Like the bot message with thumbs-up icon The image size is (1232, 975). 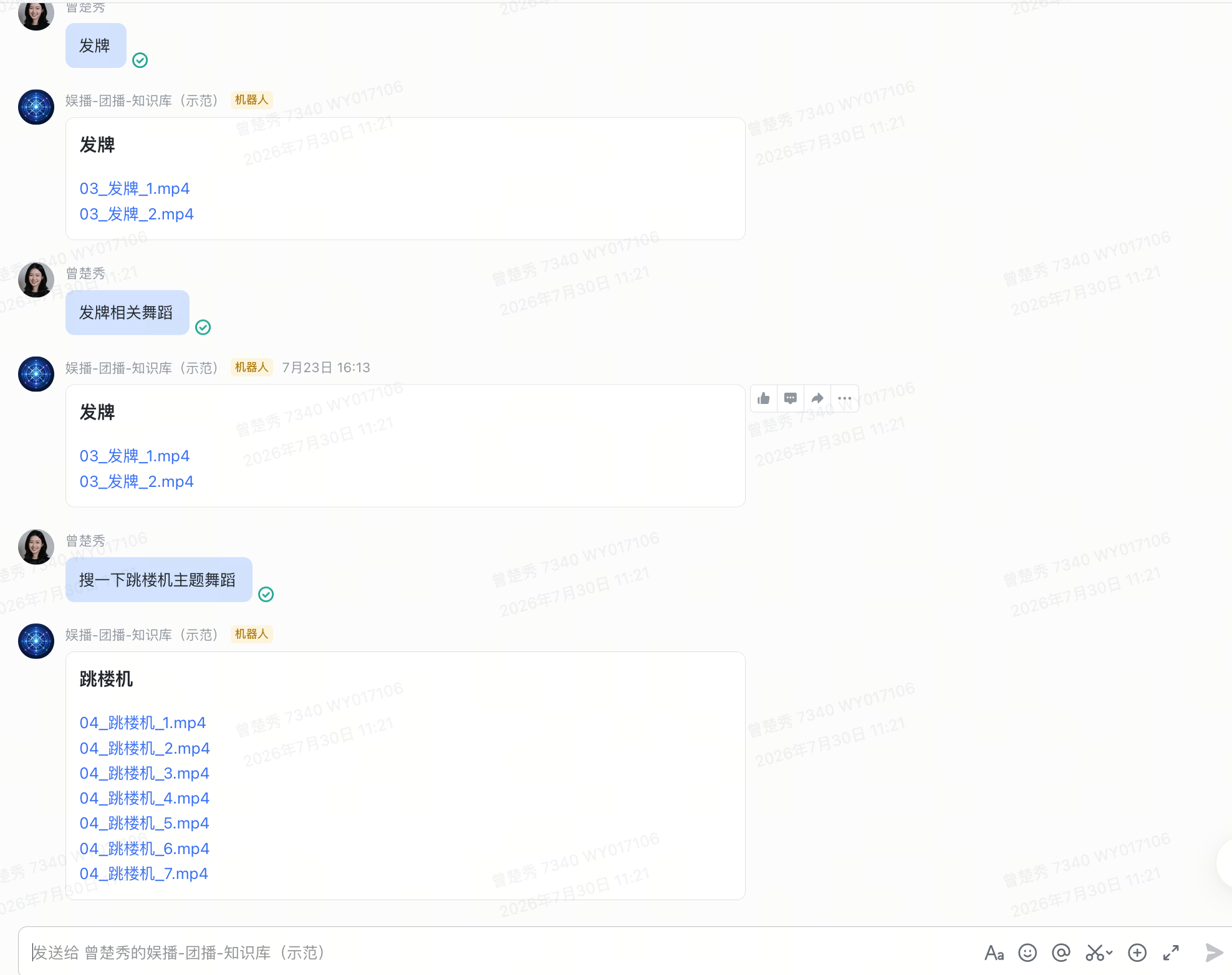764,398
